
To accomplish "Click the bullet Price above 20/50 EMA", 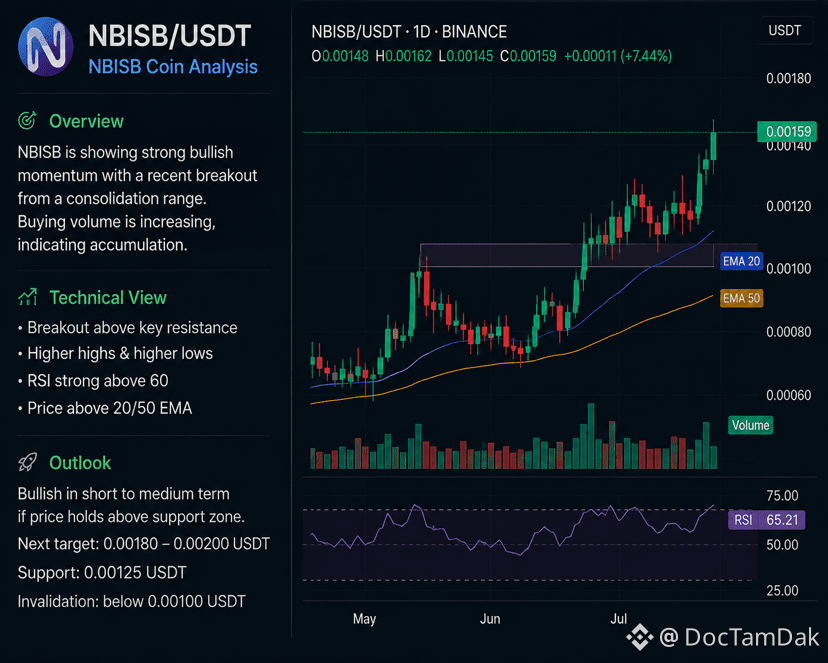I will [x=105, y=409].
